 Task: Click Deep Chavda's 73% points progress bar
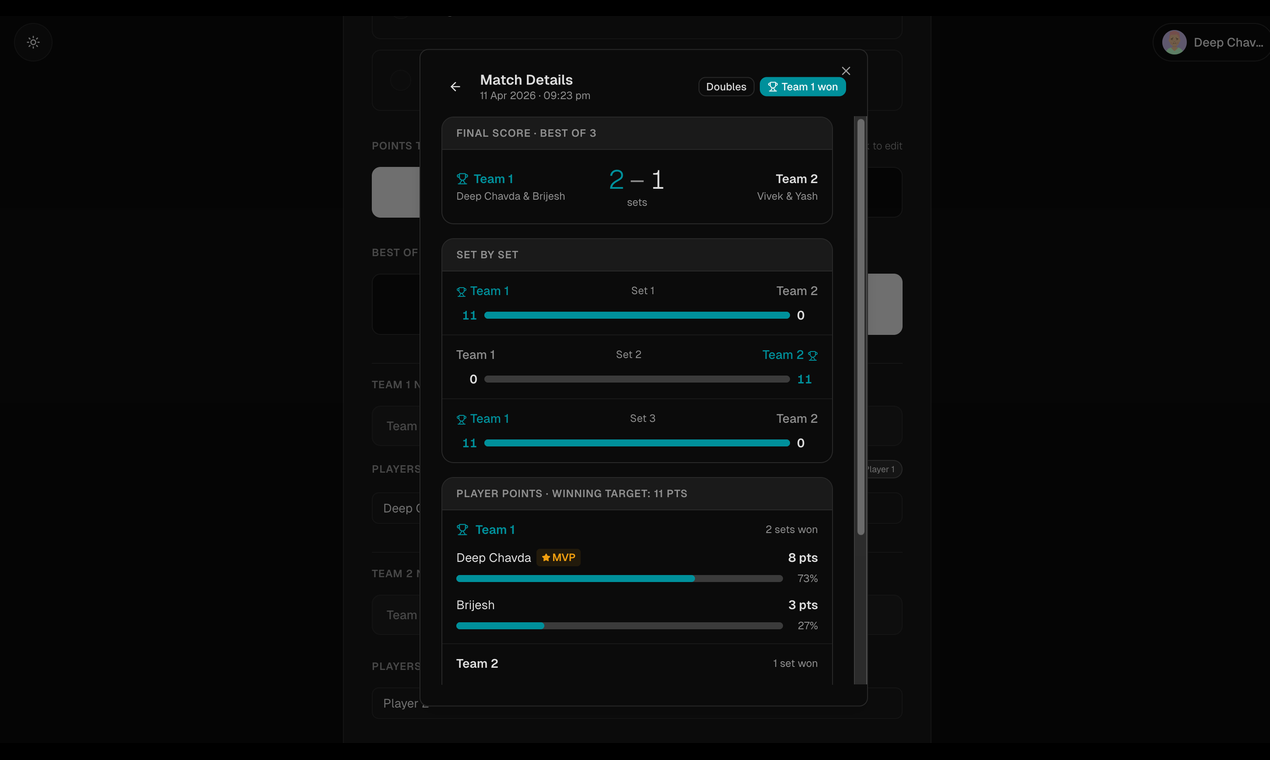coord(618,578)
